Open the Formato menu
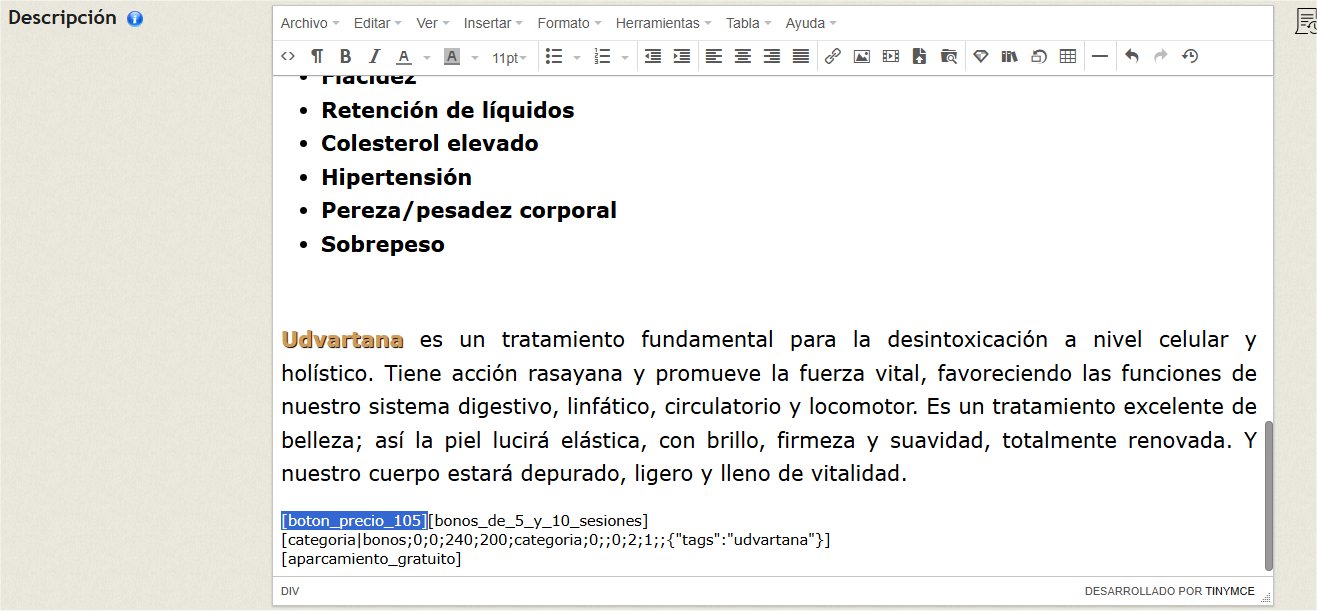The image size is (1317, 611). pyautogui.click(x=569, y=23)
